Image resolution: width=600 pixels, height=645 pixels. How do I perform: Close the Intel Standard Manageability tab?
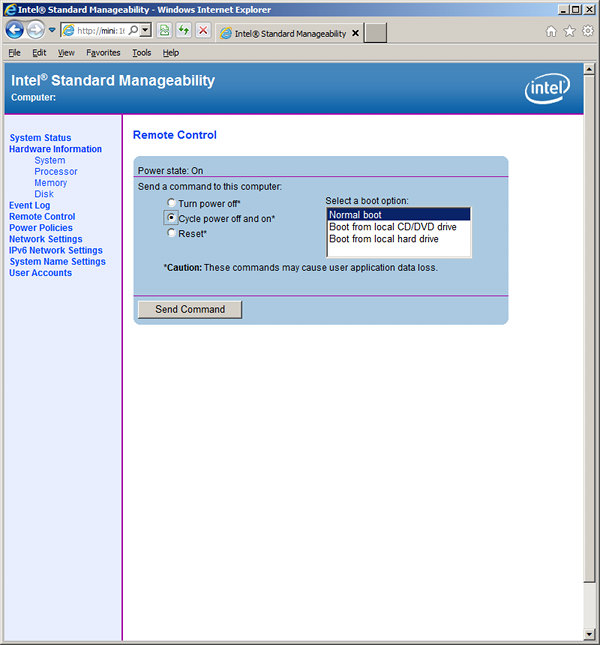point(355,33)
